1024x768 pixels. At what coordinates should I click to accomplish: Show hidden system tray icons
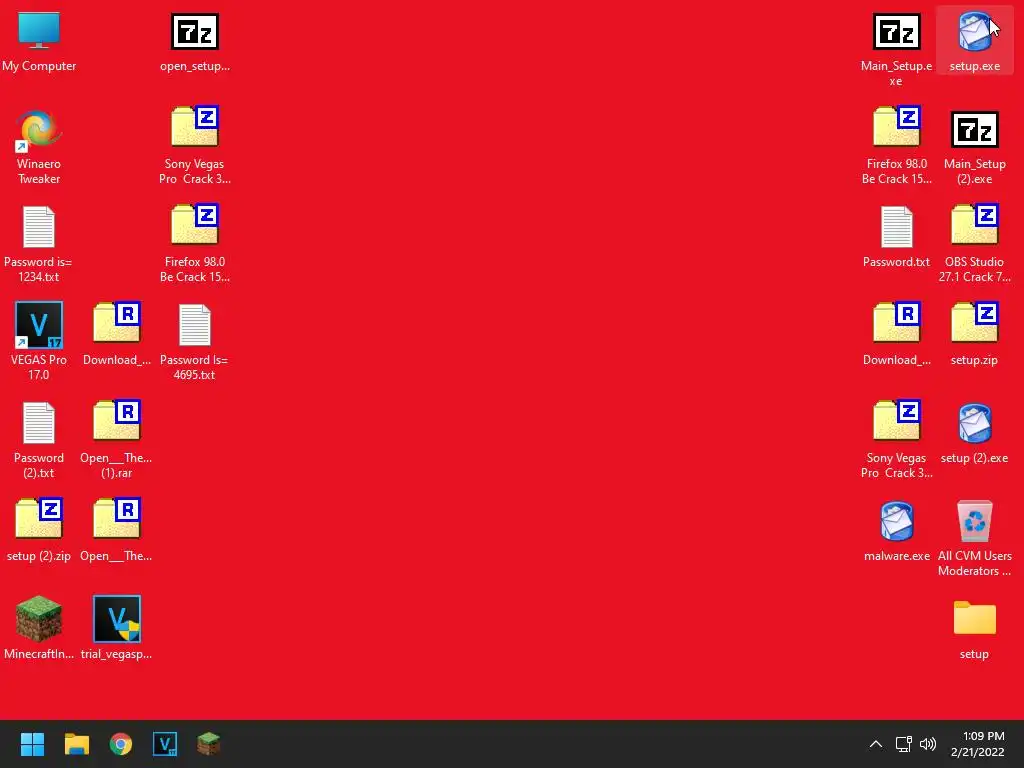click(876, 744)
